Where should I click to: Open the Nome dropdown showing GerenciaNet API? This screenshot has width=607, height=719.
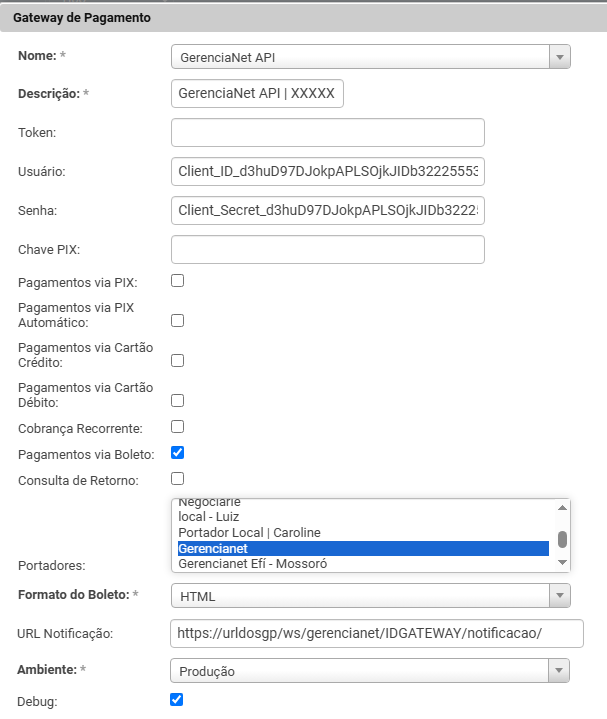[370, 57]
